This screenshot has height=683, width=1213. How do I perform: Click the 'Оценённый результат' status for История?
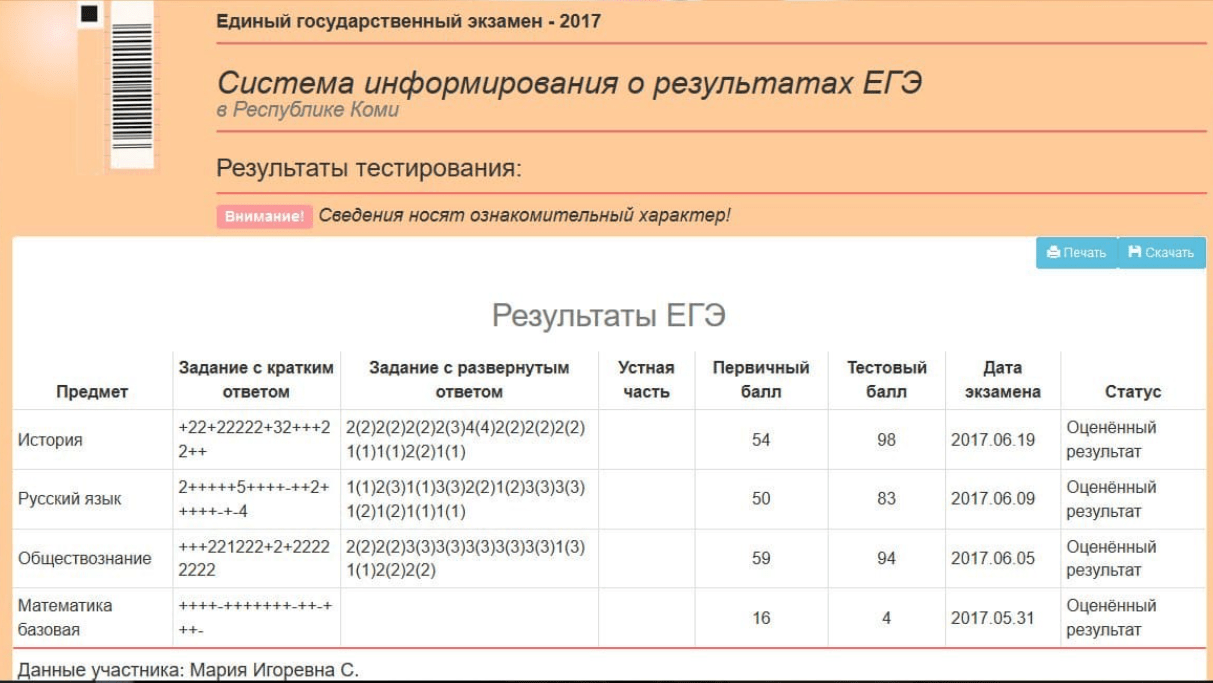(1111, 440)
